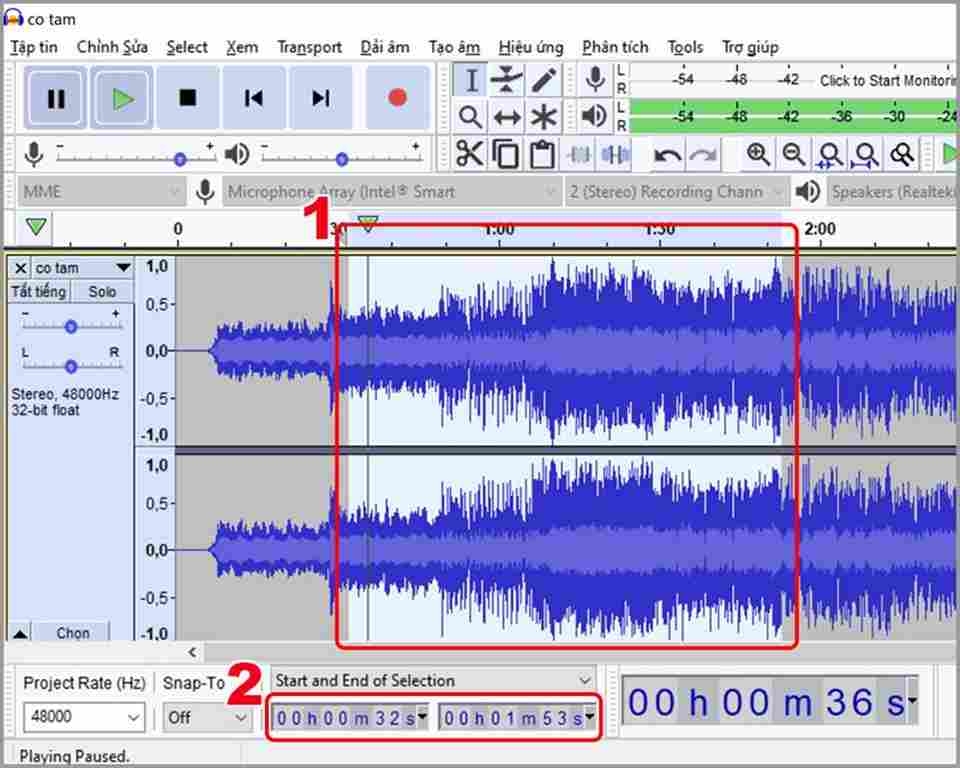Choose the Multi-Tool mode
The height and width of the screenshot is (768, 960).
(x=545, y=116)
